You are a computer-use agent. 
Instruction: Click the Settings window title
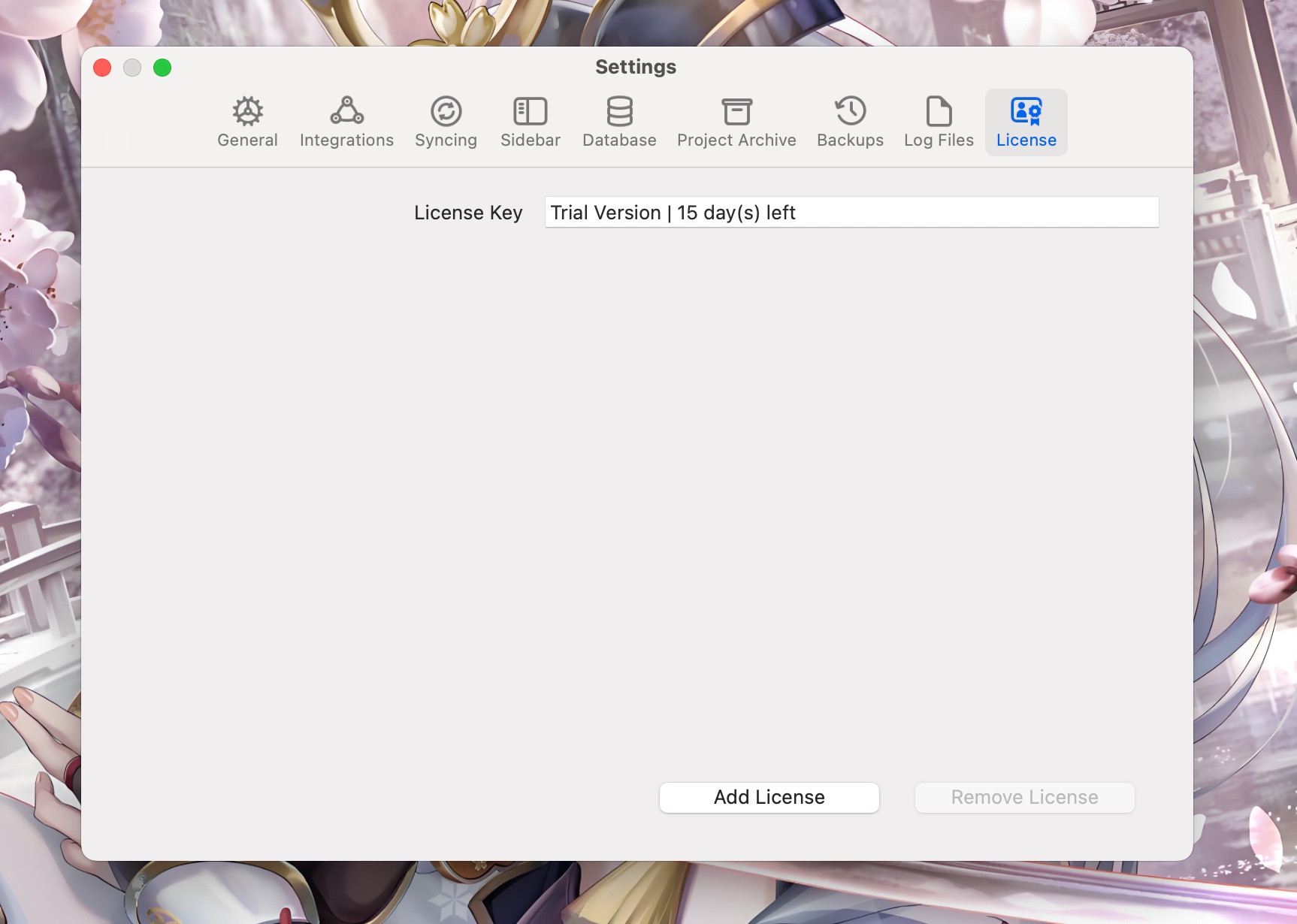click(636, 67)
